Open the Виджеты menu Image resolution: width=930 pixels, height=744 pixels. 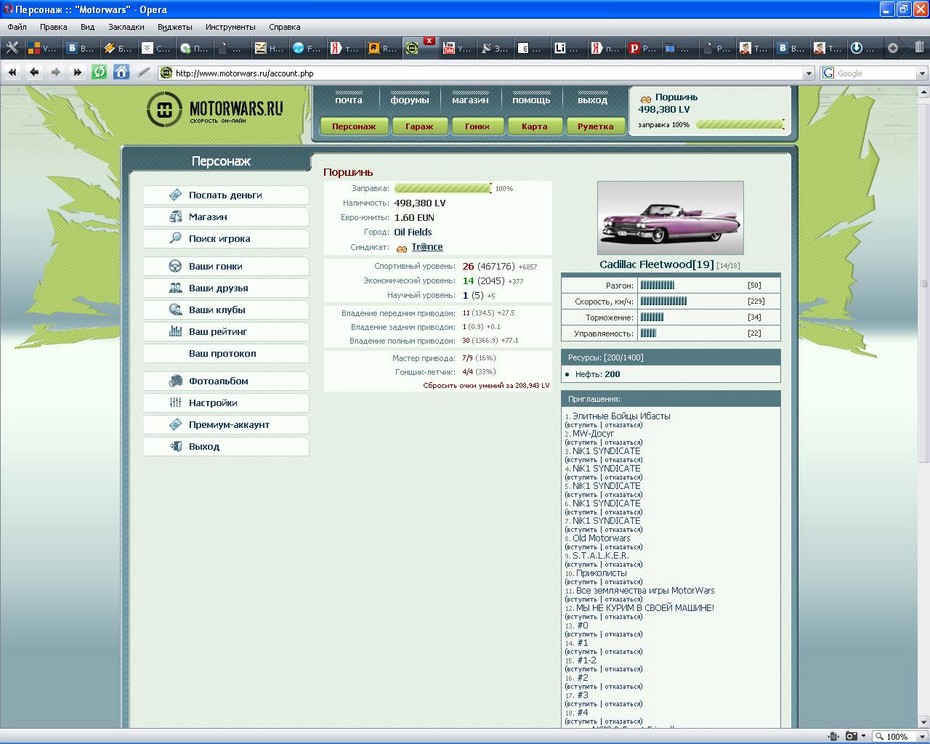coord(174,27)
